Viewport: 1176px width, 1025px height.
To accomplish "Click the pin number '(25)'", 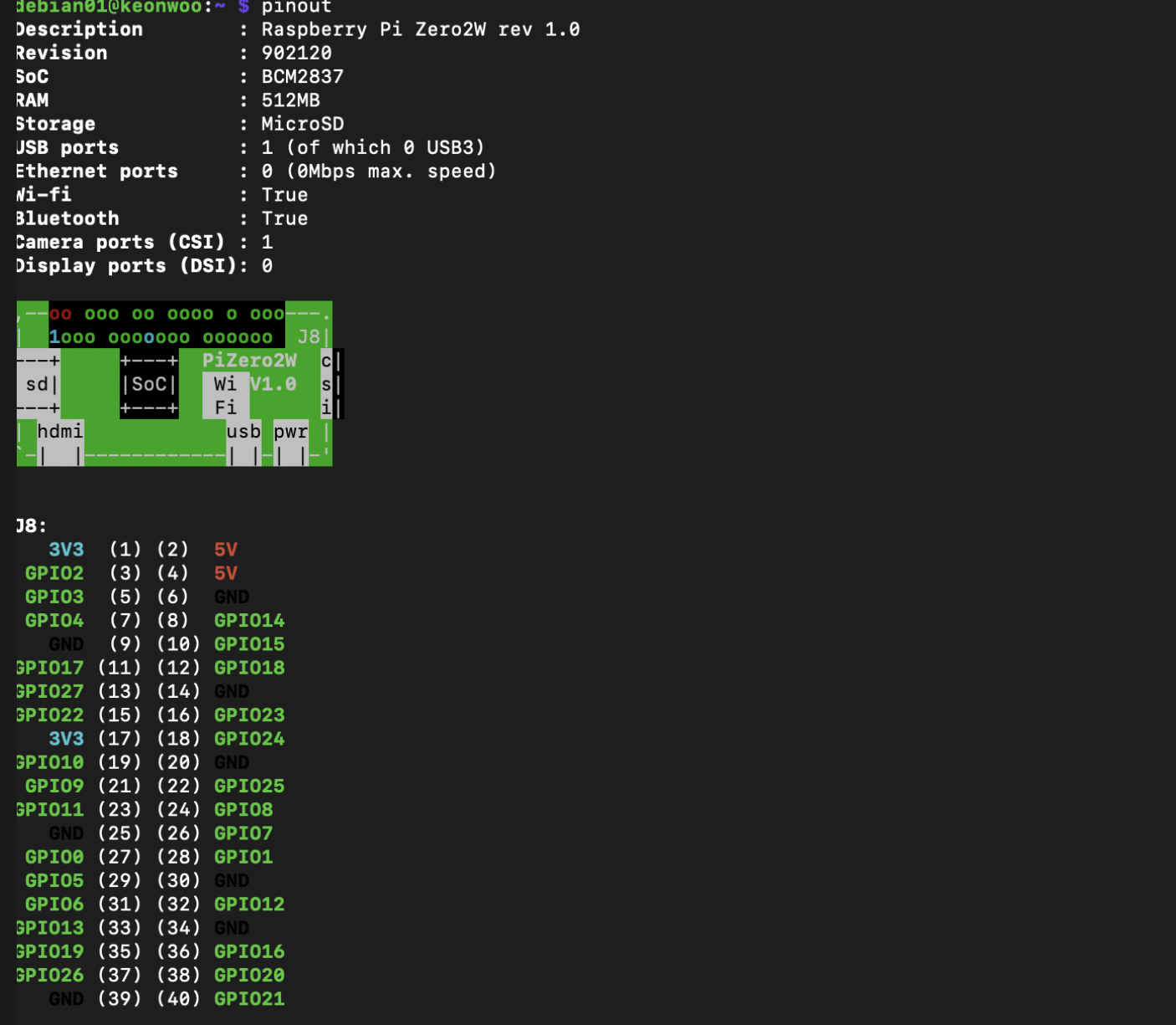I will (x=120, y=833).
